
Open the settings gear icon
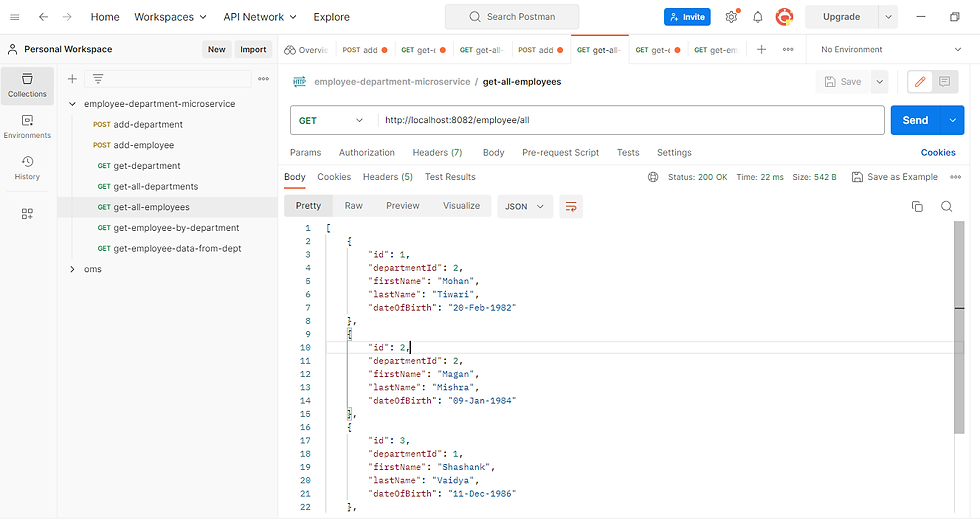point(731,17)
